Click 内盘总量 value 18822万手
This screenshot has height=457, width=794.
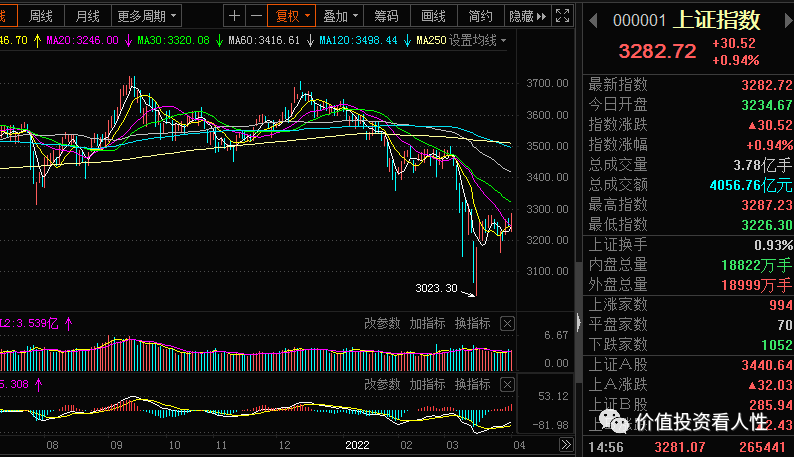pos(757,265)
